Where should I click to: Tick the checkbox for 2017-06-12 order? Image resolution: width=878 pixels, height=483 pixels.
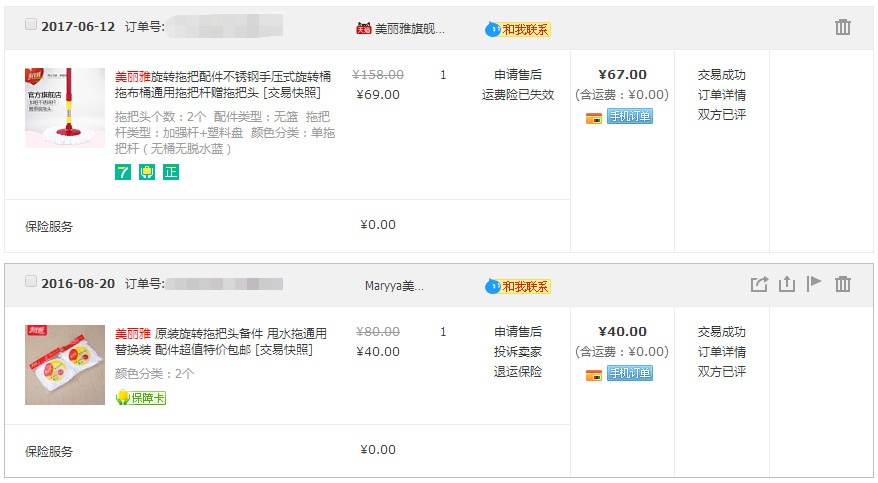click(x=31, y=24)
